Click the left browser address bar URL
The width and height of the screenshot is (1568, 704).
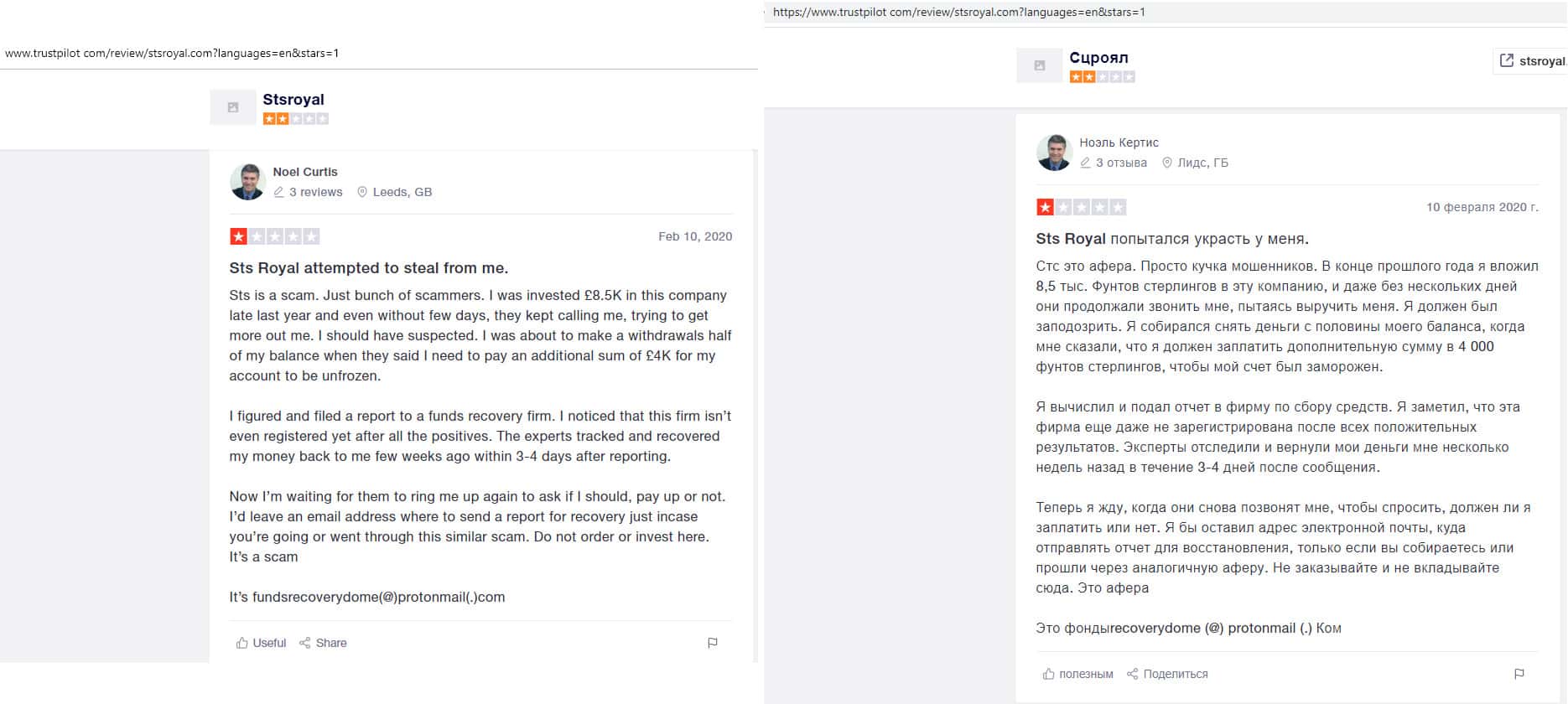point(172,53)
